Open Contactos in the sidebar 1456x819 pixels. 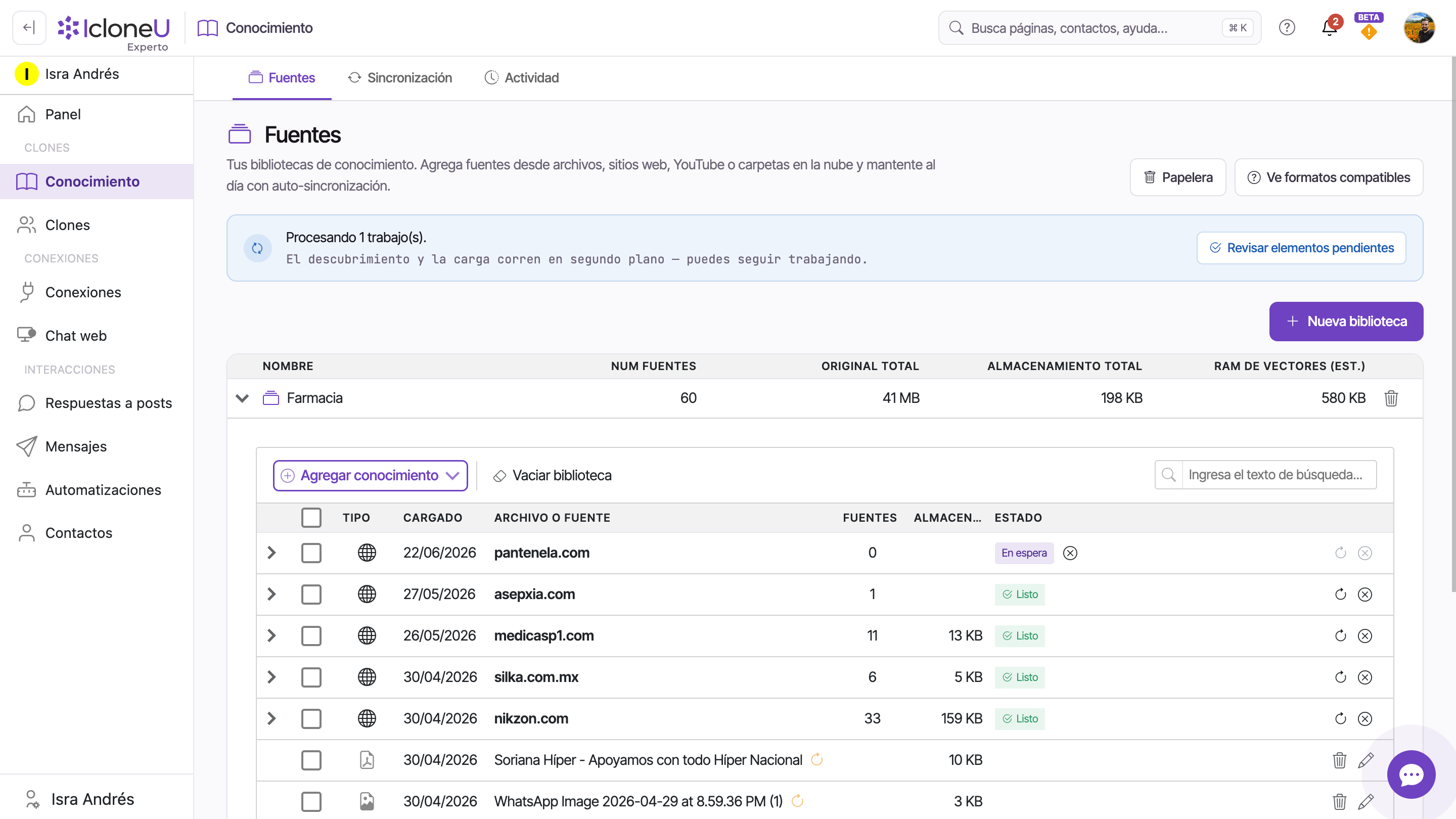97,533
